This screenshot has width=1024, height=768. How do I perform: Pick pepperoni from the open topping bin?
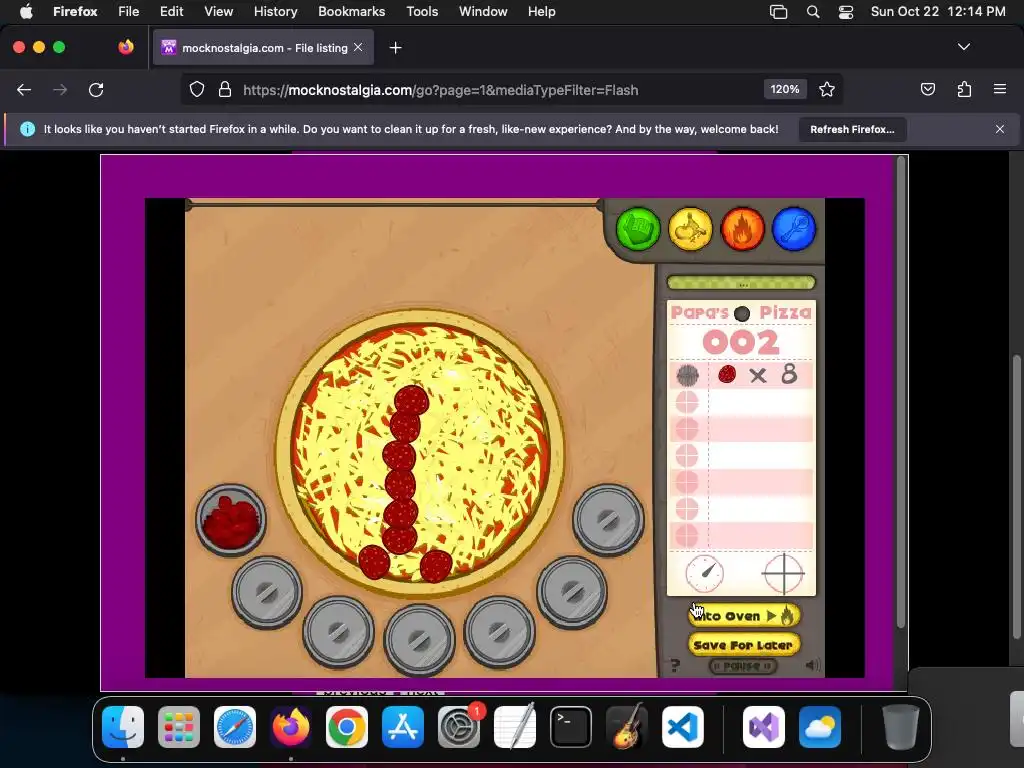(231, 520)
